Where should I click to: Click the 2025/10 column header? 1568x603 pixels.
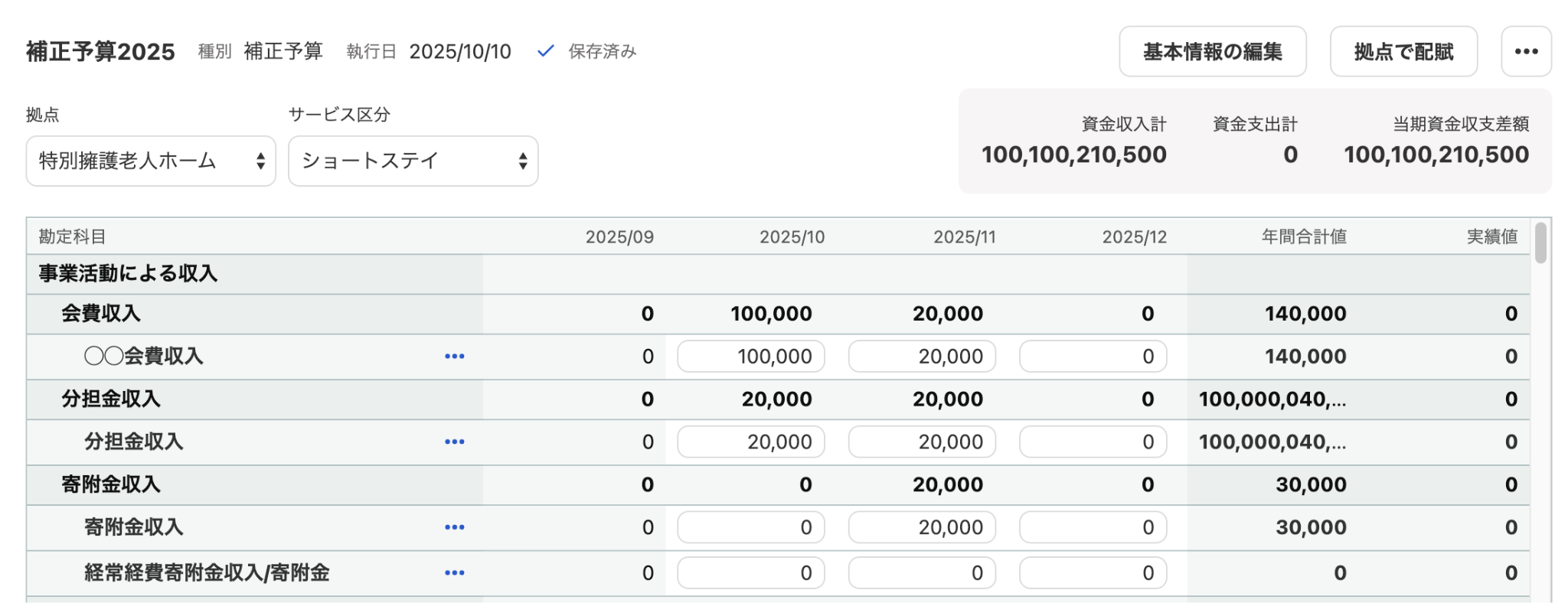click(x=792, y=237)
